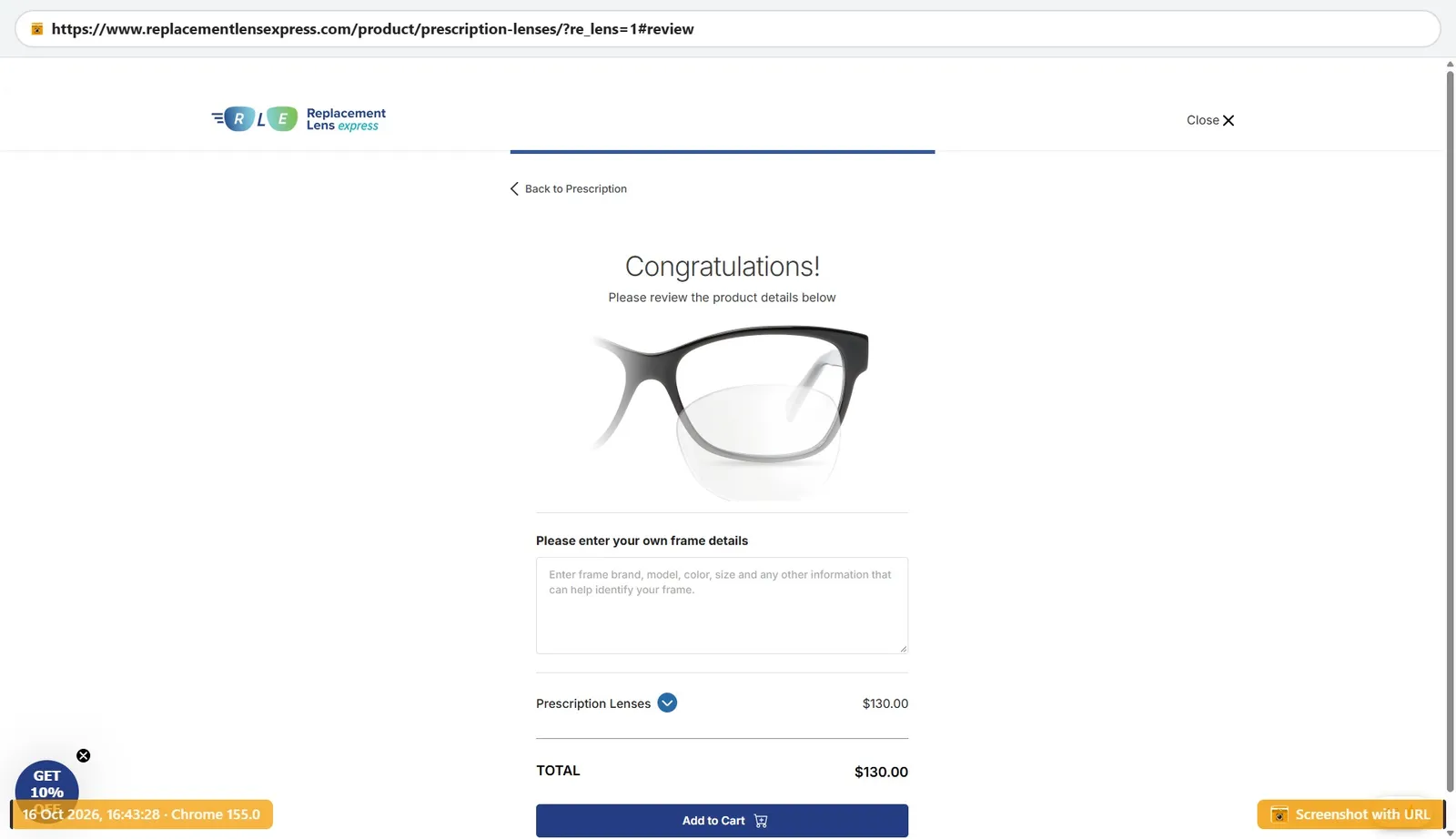Open the Get 10% Off badge

pos(47,784)
